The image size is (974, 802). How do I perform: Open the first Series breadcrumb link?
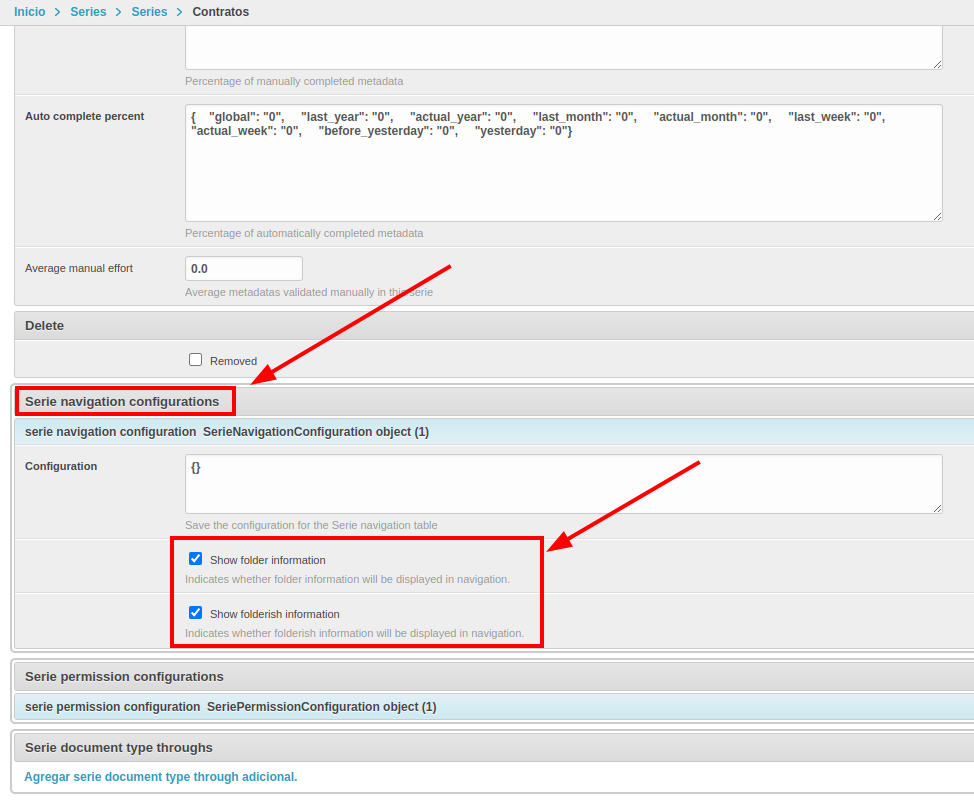[88, 12]
